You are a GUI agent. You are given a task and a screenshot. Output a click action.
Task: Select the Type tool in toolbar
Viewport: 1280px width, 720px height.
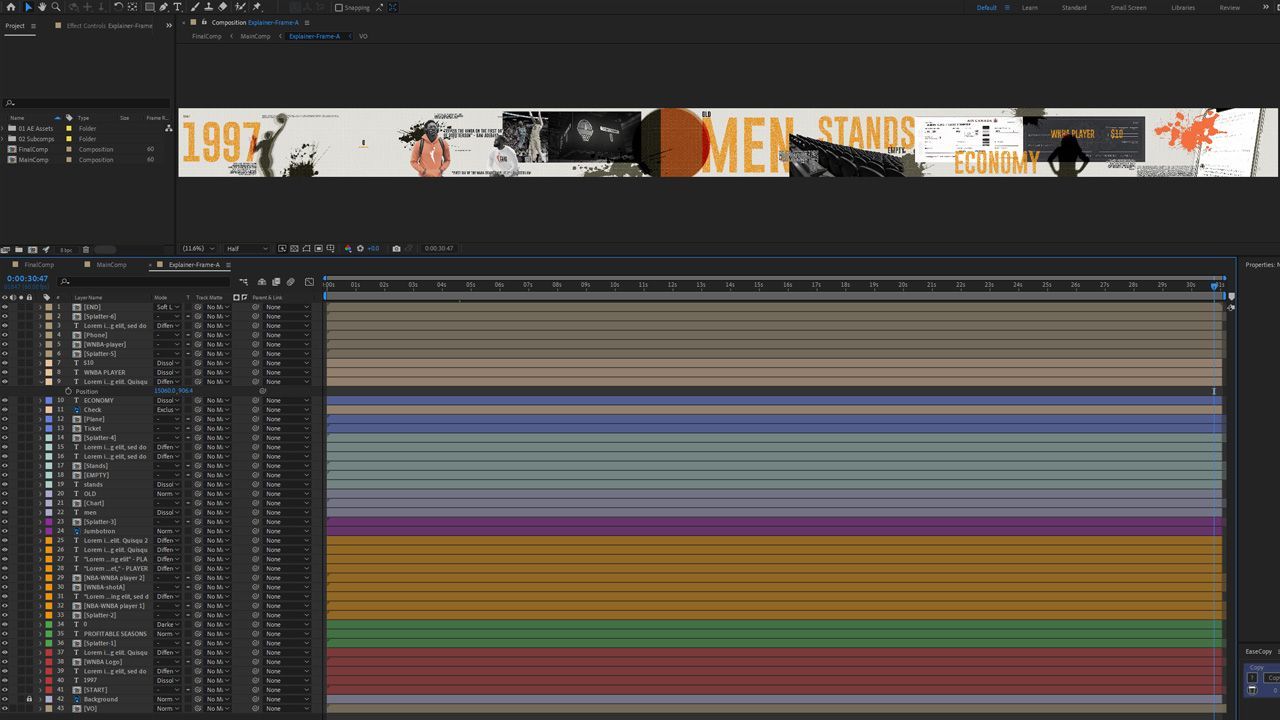pos(178,7)
